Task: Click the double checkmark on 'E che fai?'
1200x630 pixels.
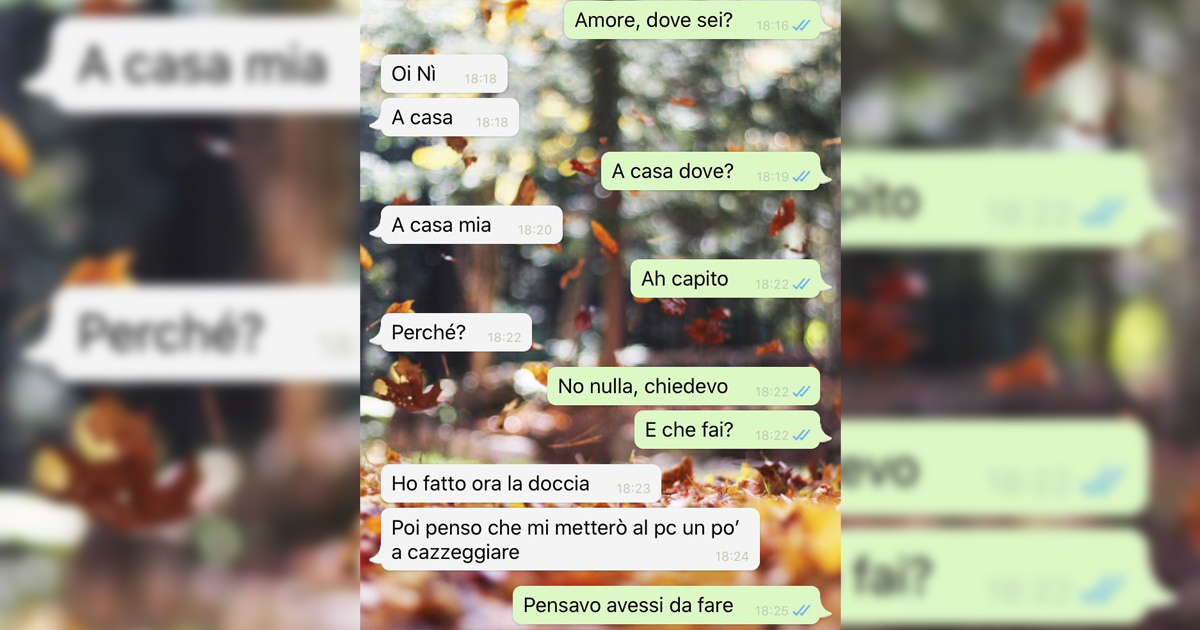Action: point(802,436)
